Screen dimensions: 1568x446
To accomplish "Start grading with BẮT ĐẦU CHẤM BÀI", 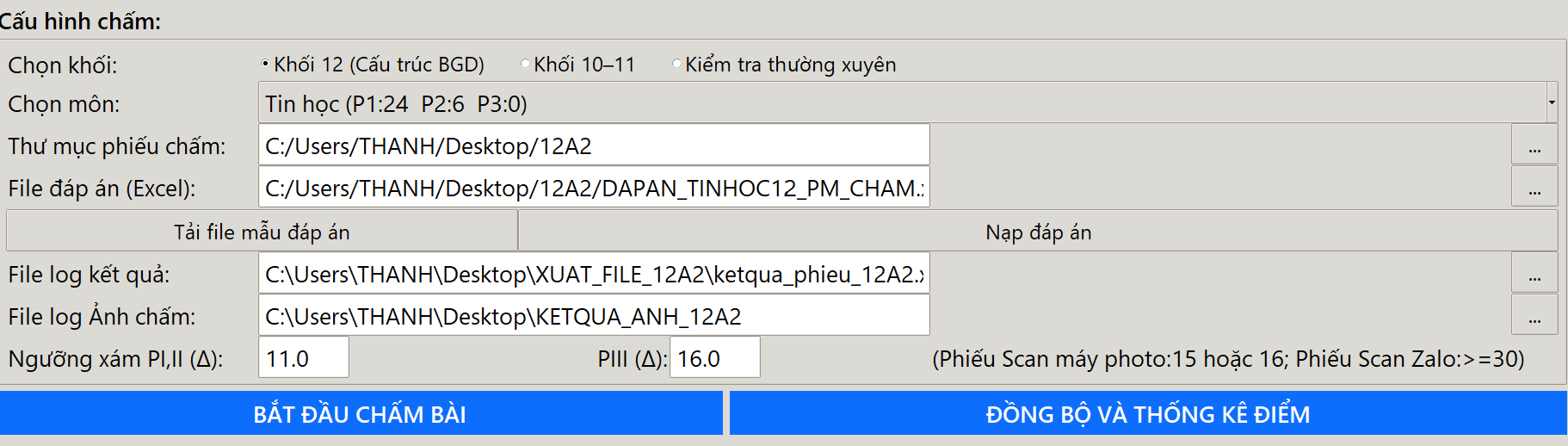I will tap(361, 414).
